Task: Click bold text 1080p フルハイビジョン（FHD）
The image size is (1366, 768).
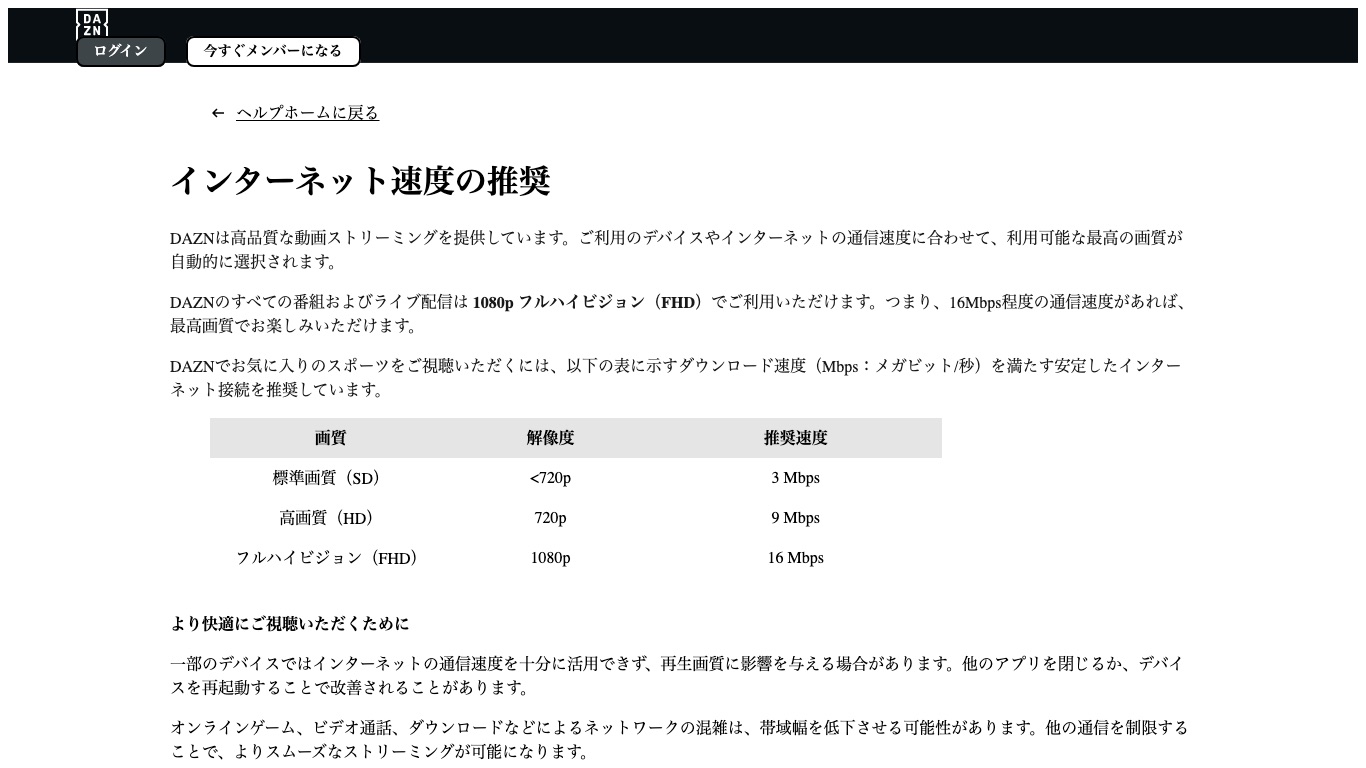Action: 589,302
